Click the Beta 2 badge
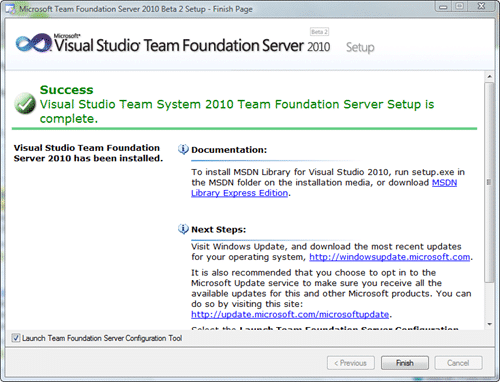This screenshot has height=382, width=500. coord(319,32)
